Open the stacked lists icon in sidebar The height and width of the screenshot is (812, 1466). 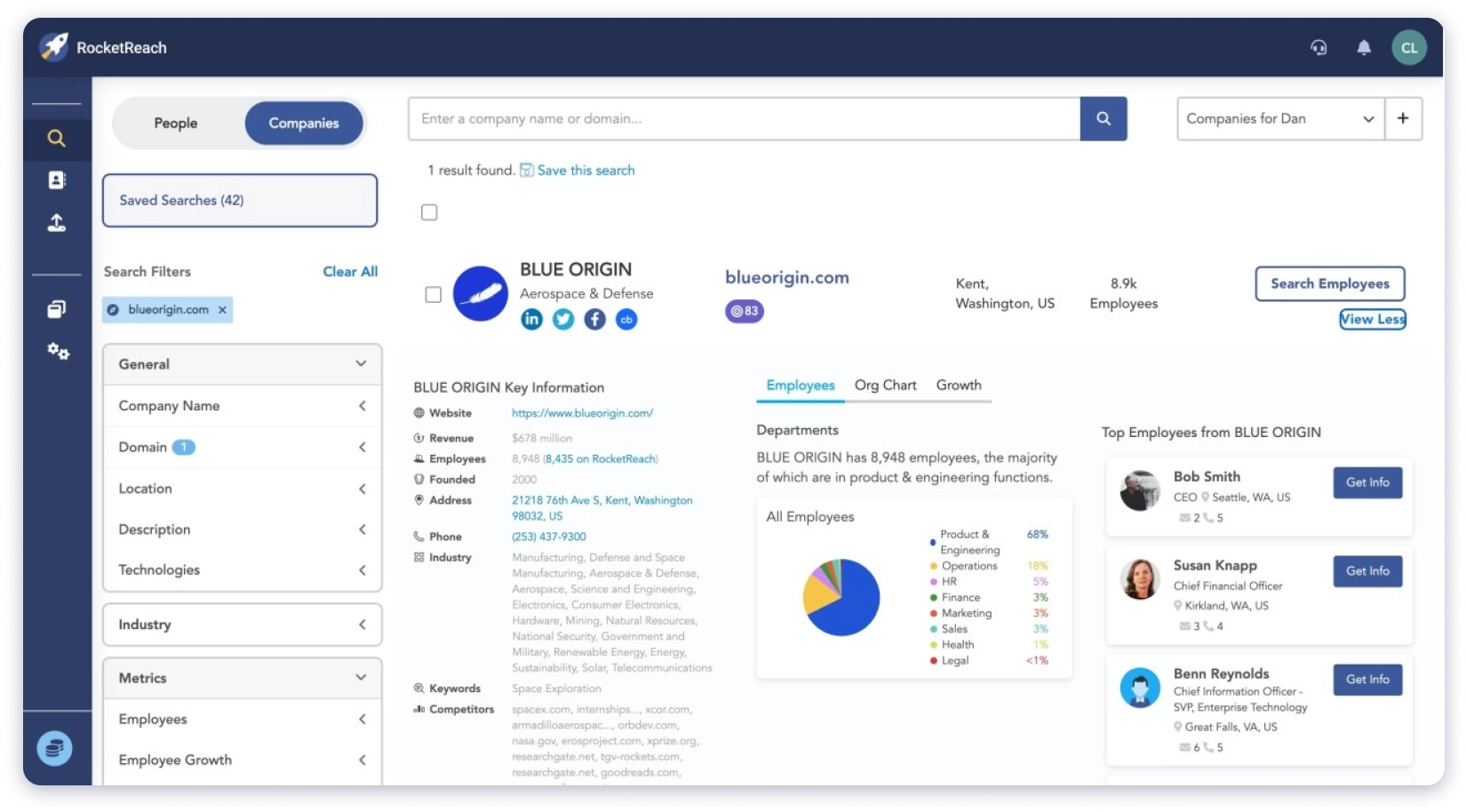pyautogui.click(x=56, y=309)
